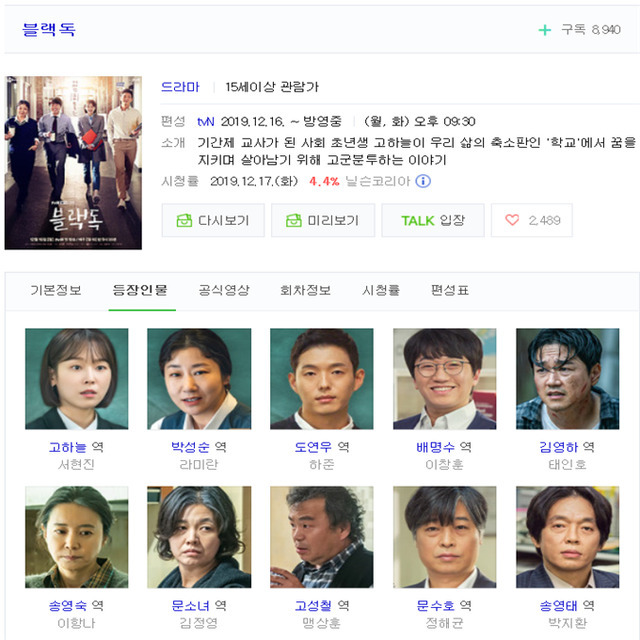Switch to the 회차정보 tab
The height and width of the screenshot is (640, 640).
305,290
